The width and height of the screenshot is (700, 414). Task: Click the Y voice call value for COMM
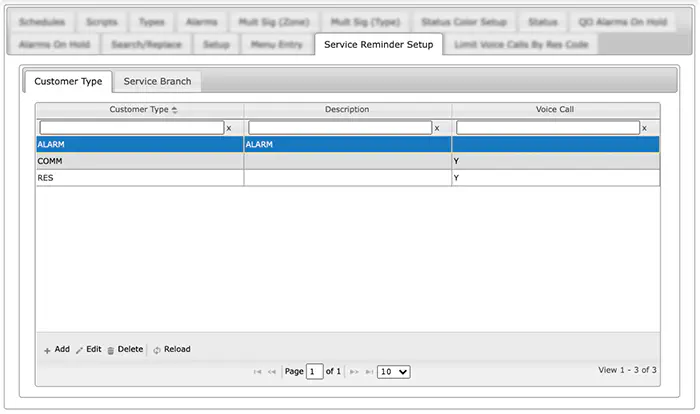pyautogui.click(x=456, y=161)
